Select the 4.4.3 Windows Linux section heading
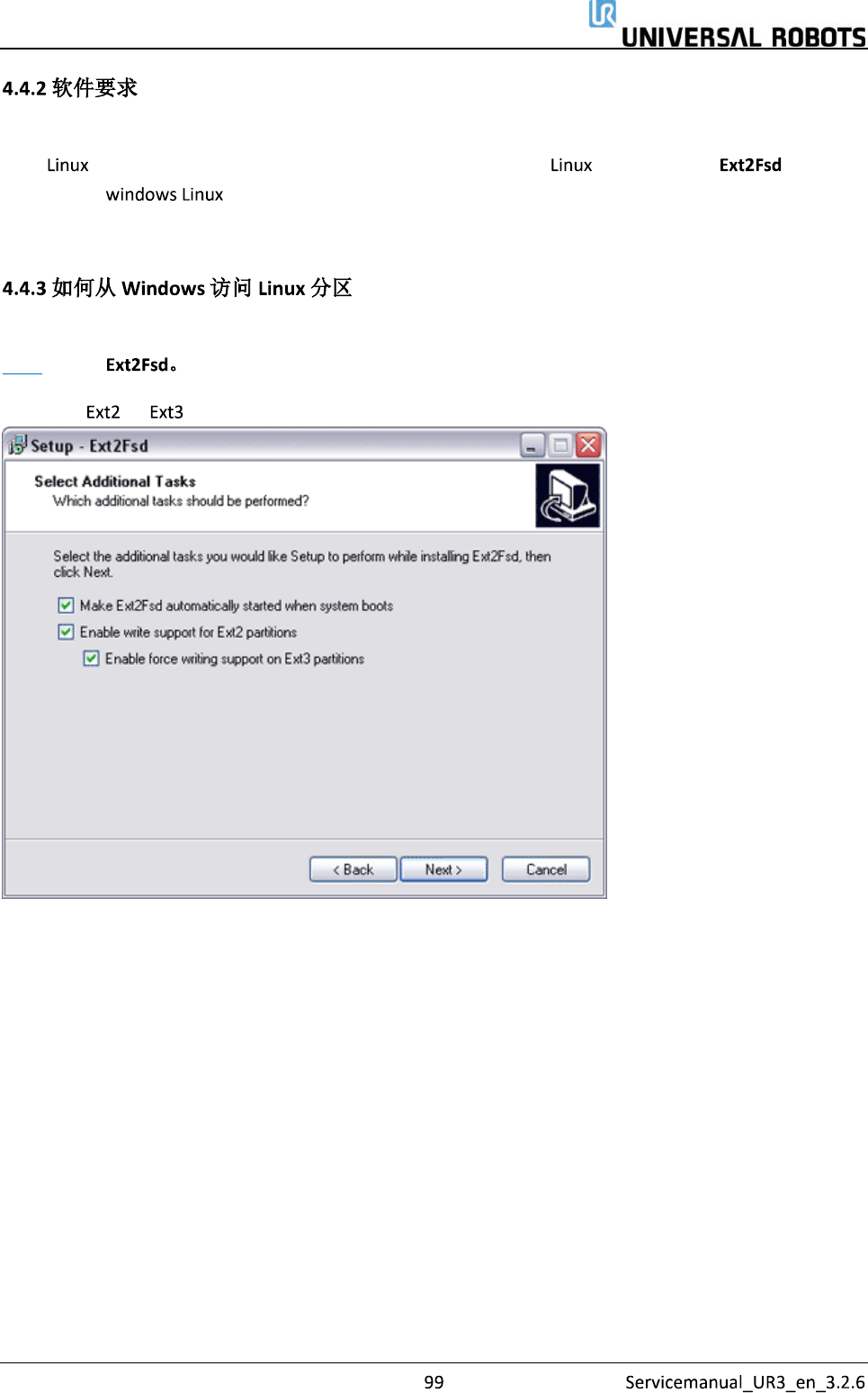Viewport: 868px width, 1393px height. (x=177, y=288)
